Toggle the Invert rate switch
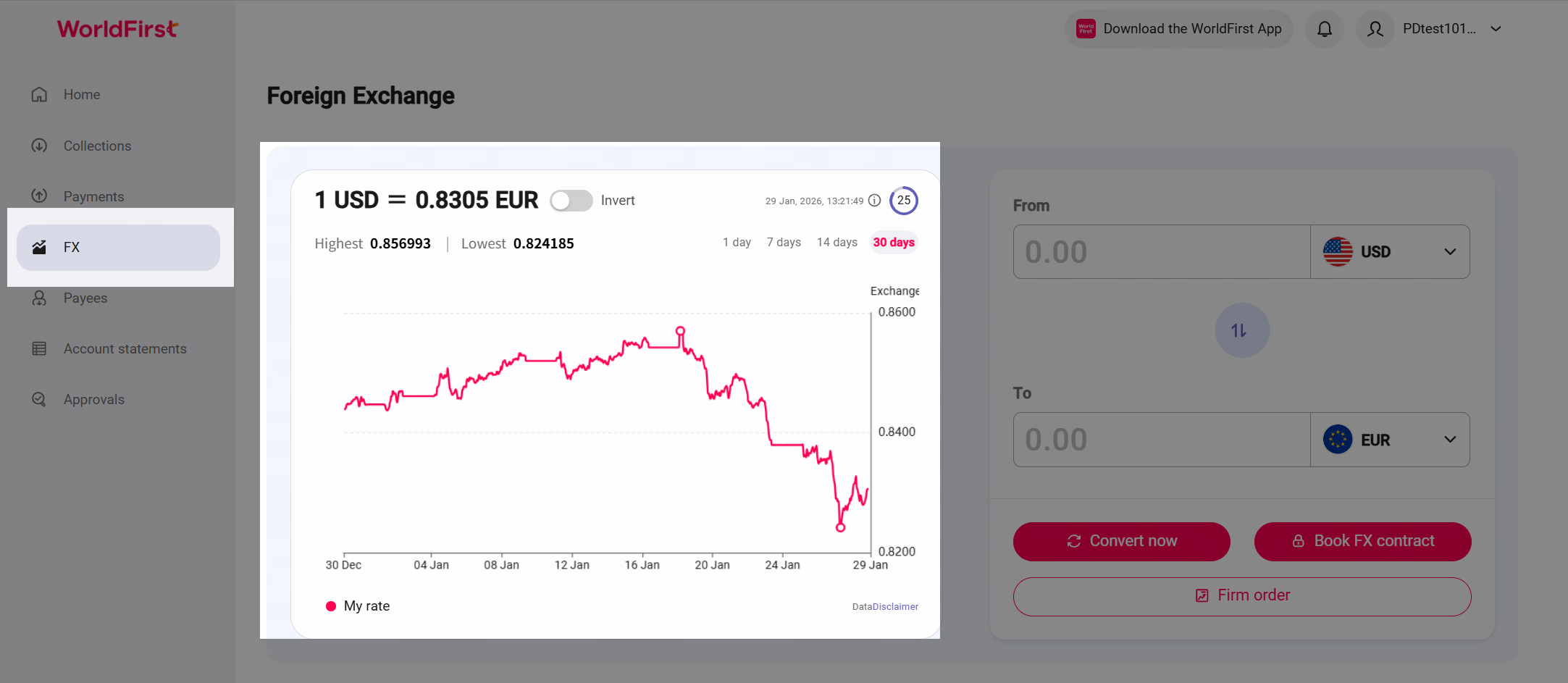The image size is (1568, 683). coord(571,201)
